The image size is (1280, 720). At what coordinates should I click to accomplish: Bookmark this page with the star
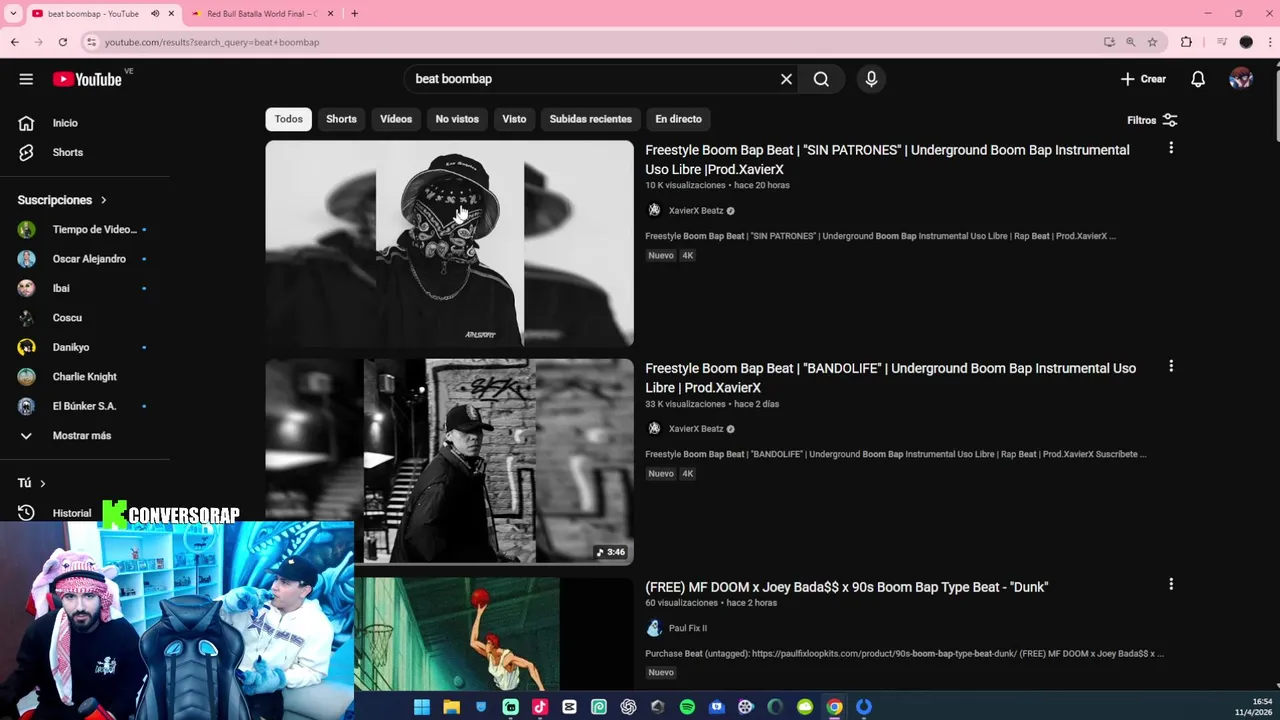click(1152, 42)
